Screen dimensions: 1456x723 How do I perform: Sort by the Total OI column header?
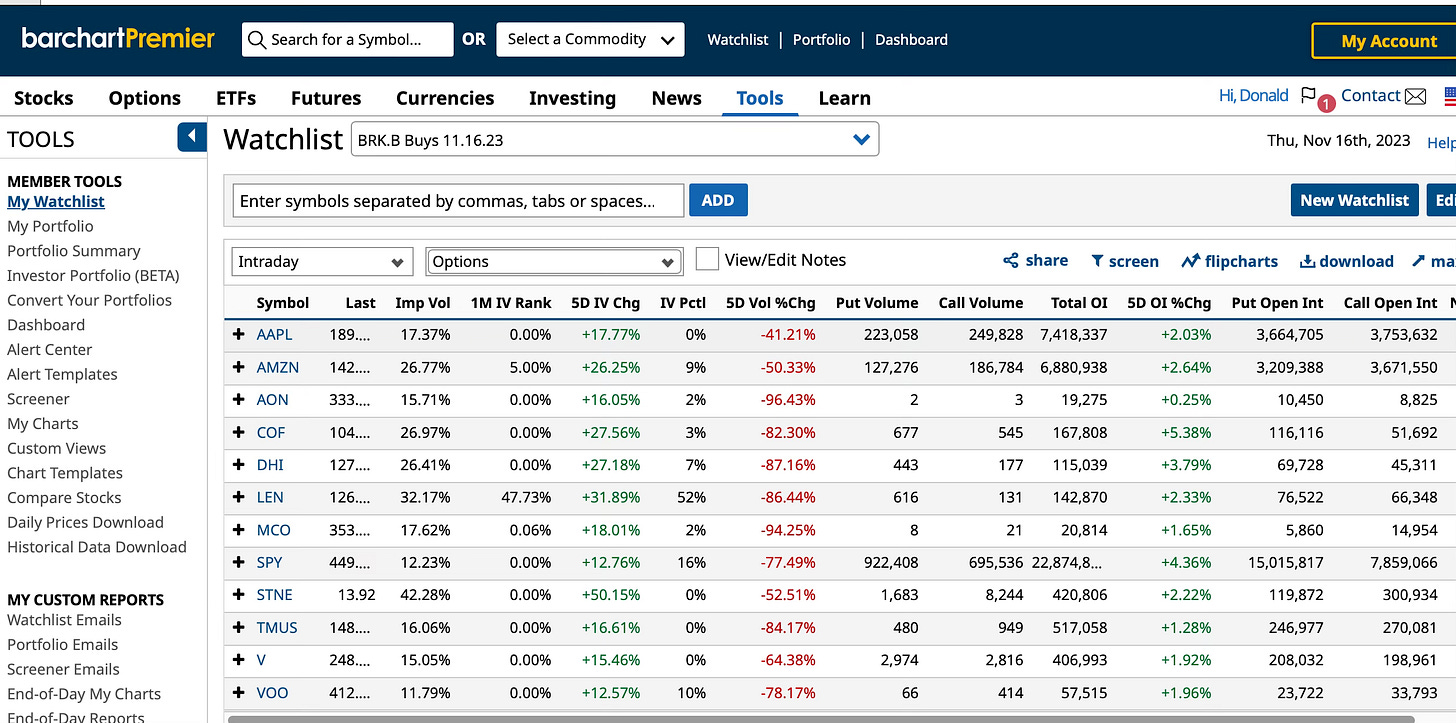[x=1079, y=303]
